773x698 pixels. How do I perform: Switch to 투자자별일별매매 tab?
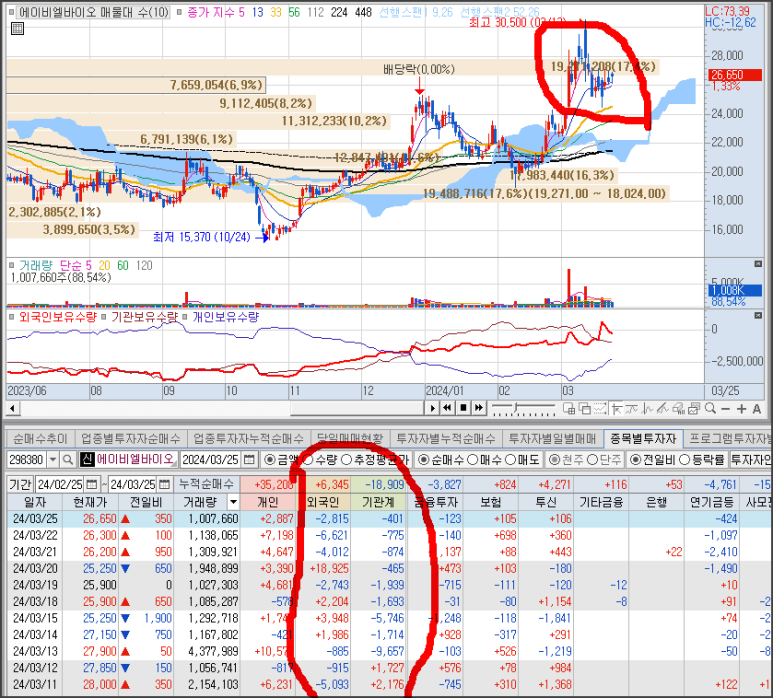552,438
